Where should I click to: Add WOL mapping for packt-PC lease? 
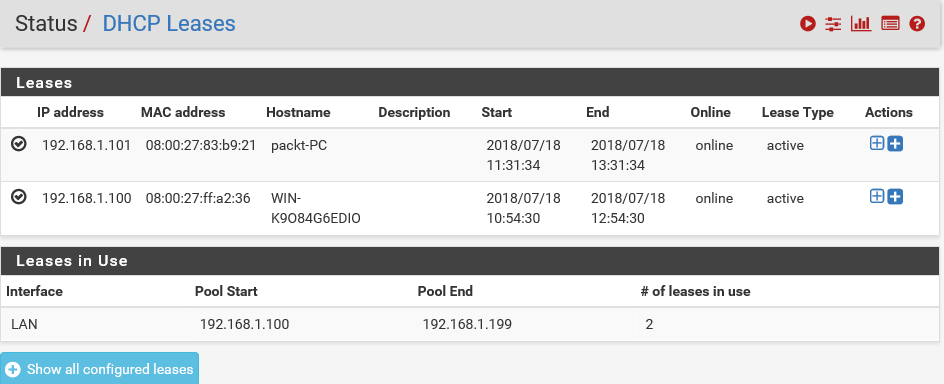895,144
